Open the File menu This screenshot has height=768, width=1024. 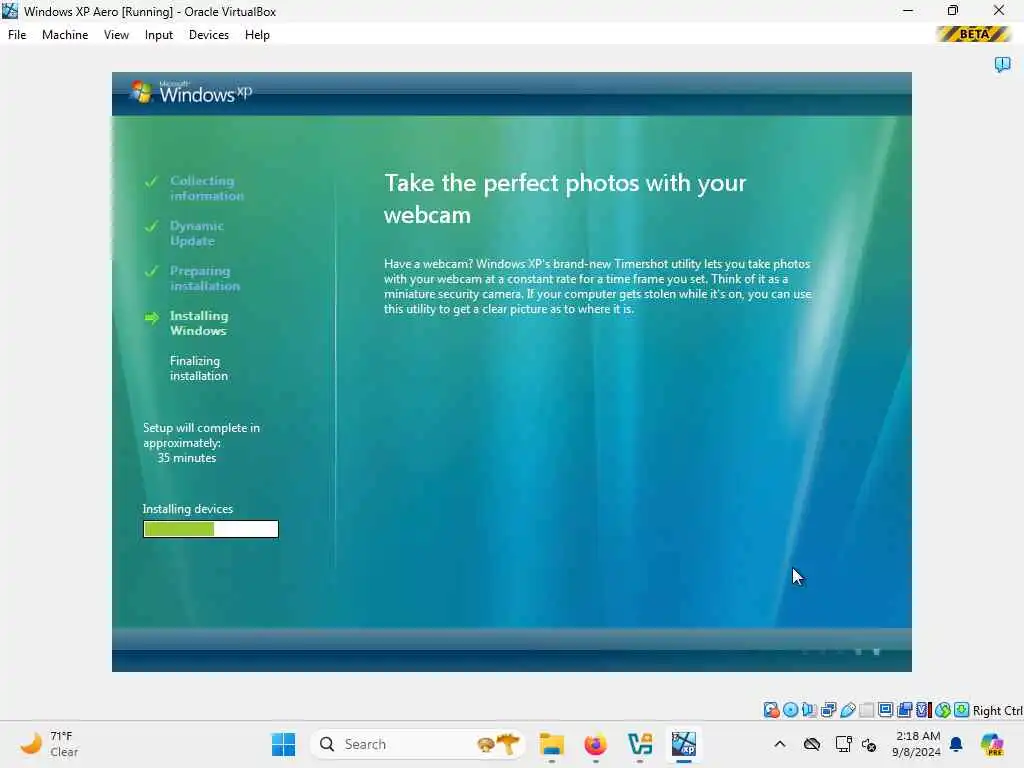17,35
